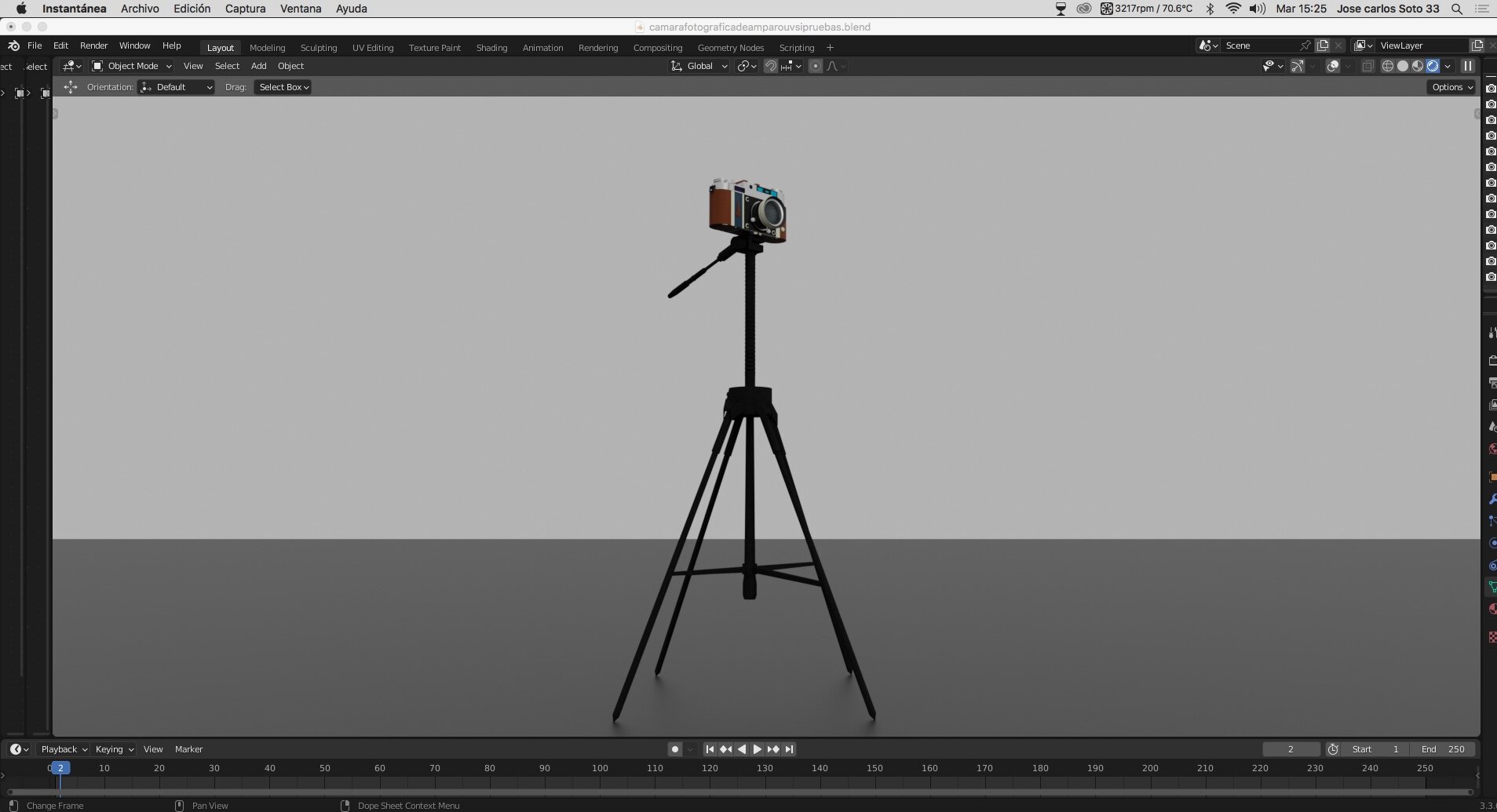
Task: Click the End frame field showing 250
Action: coord(1443,749)
